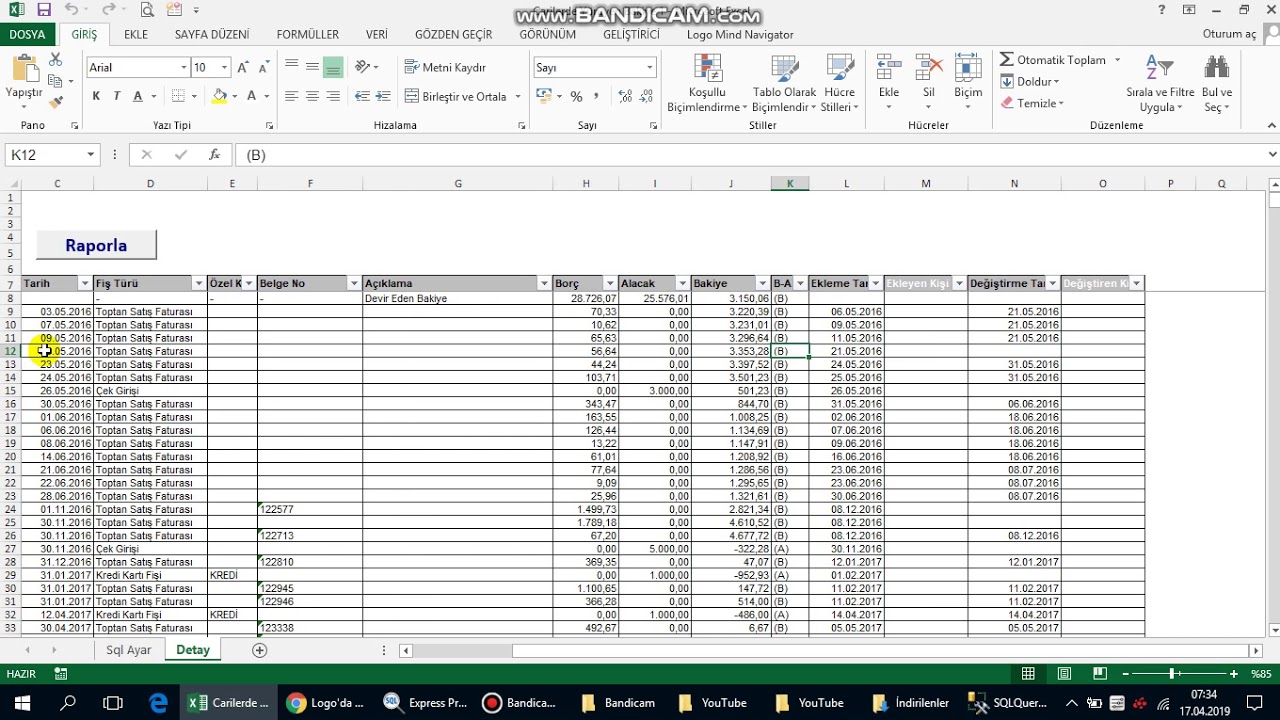
Task: Click the Save icon in quick access toolbar
Action: click(x=43, y=10)
